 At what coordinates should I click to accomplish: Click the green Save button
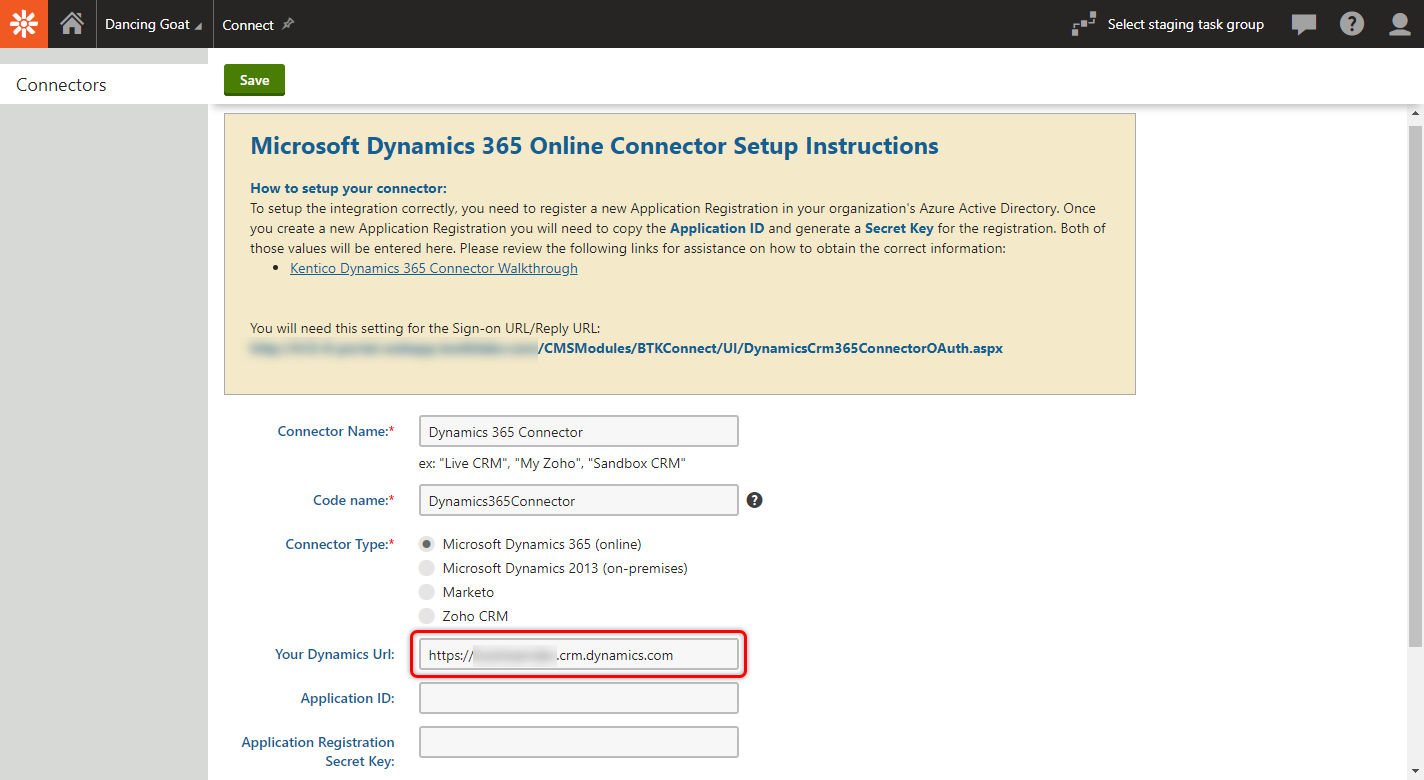[x=254, y=80]
